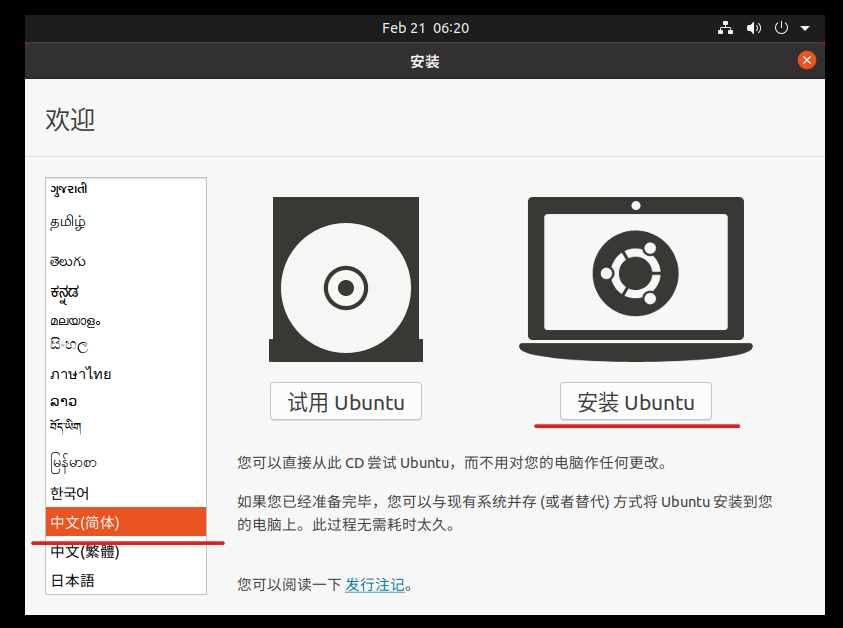Select 한국어 in language list
The image size is (843, 628).
tap(126, 493)
